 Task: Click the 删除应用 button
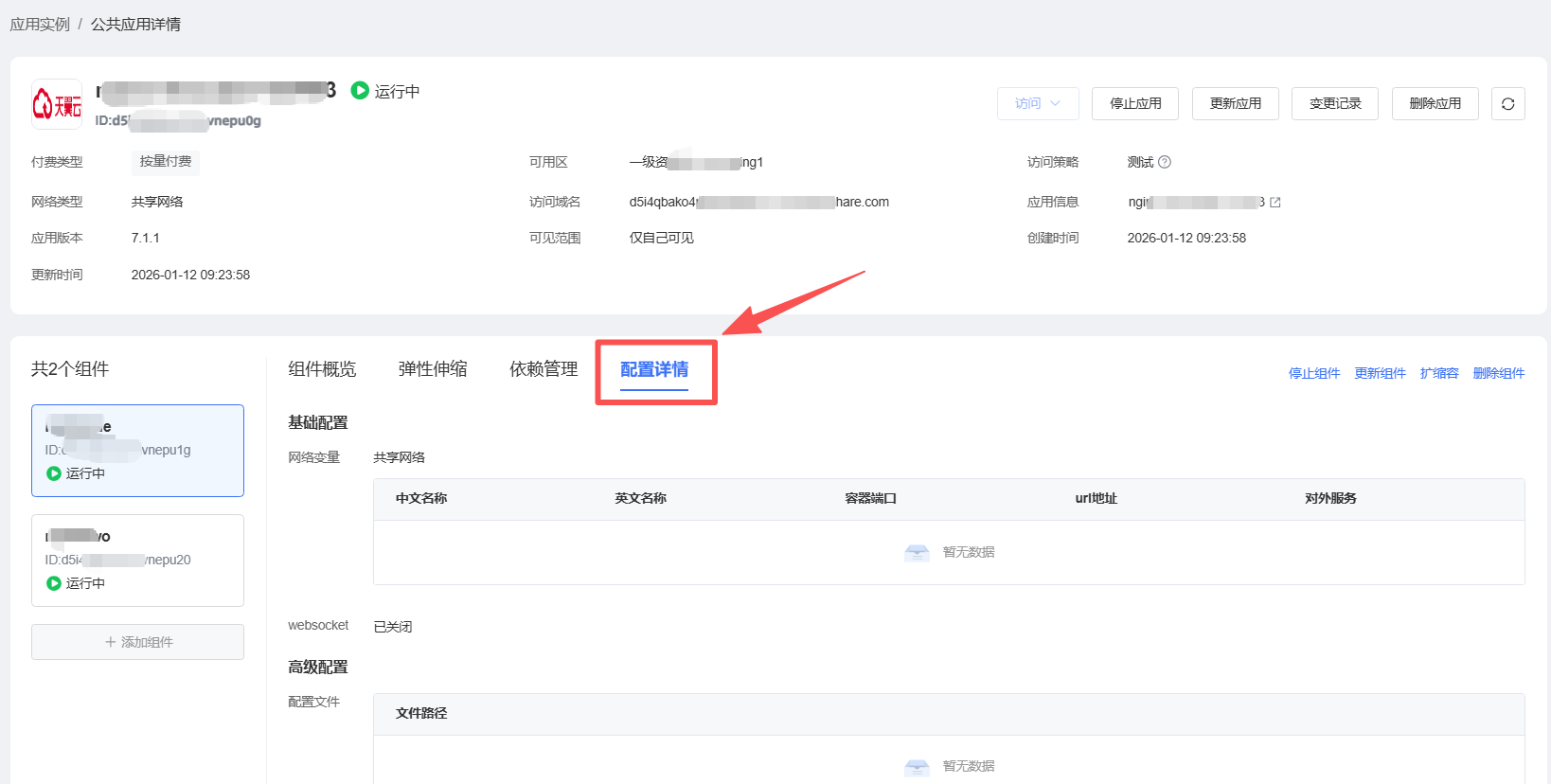pyautogui.click(x=1435, y=104)
